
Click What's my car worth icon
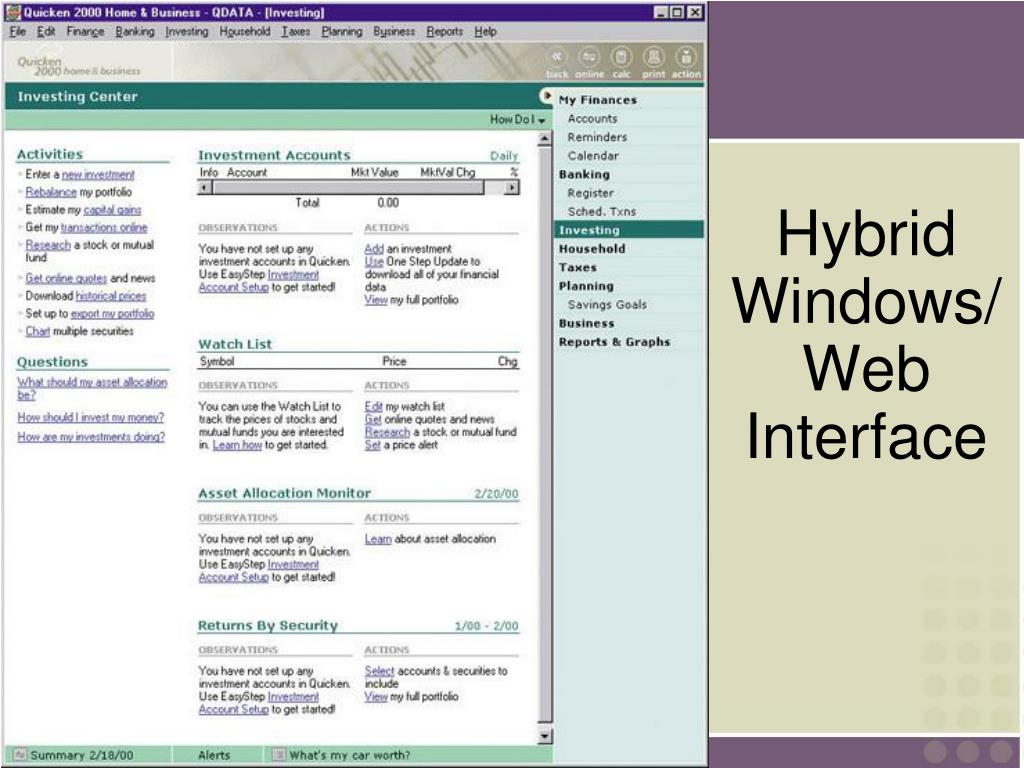279,755
